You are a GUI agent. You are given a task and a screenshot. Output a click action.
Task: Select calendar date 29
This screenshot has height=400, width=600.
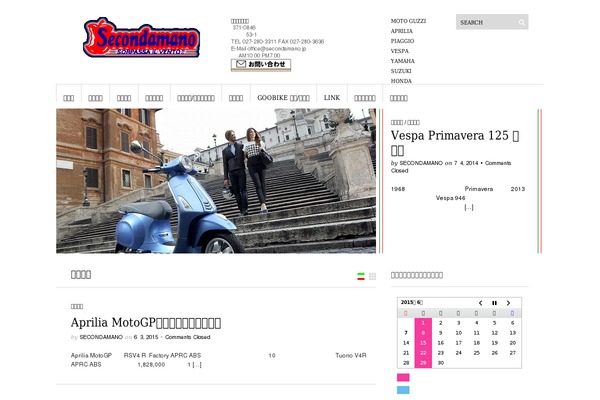coord(423,362)
